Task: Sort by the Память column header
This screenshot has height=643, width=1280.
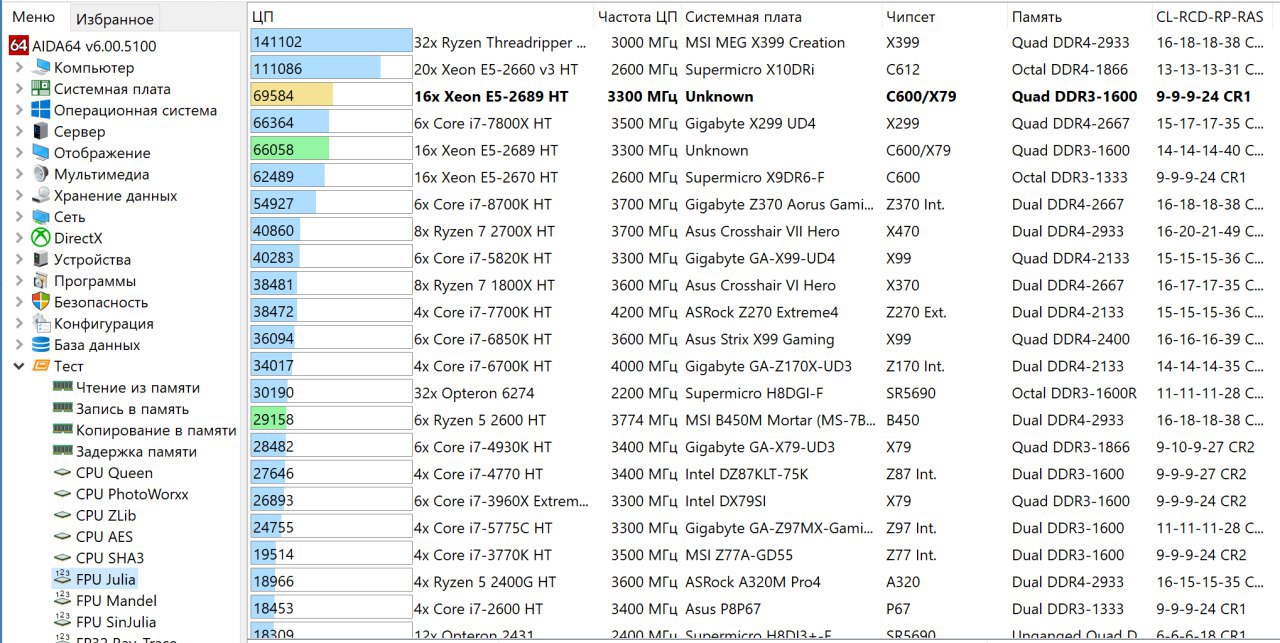Action: [x=1079, y=16]
